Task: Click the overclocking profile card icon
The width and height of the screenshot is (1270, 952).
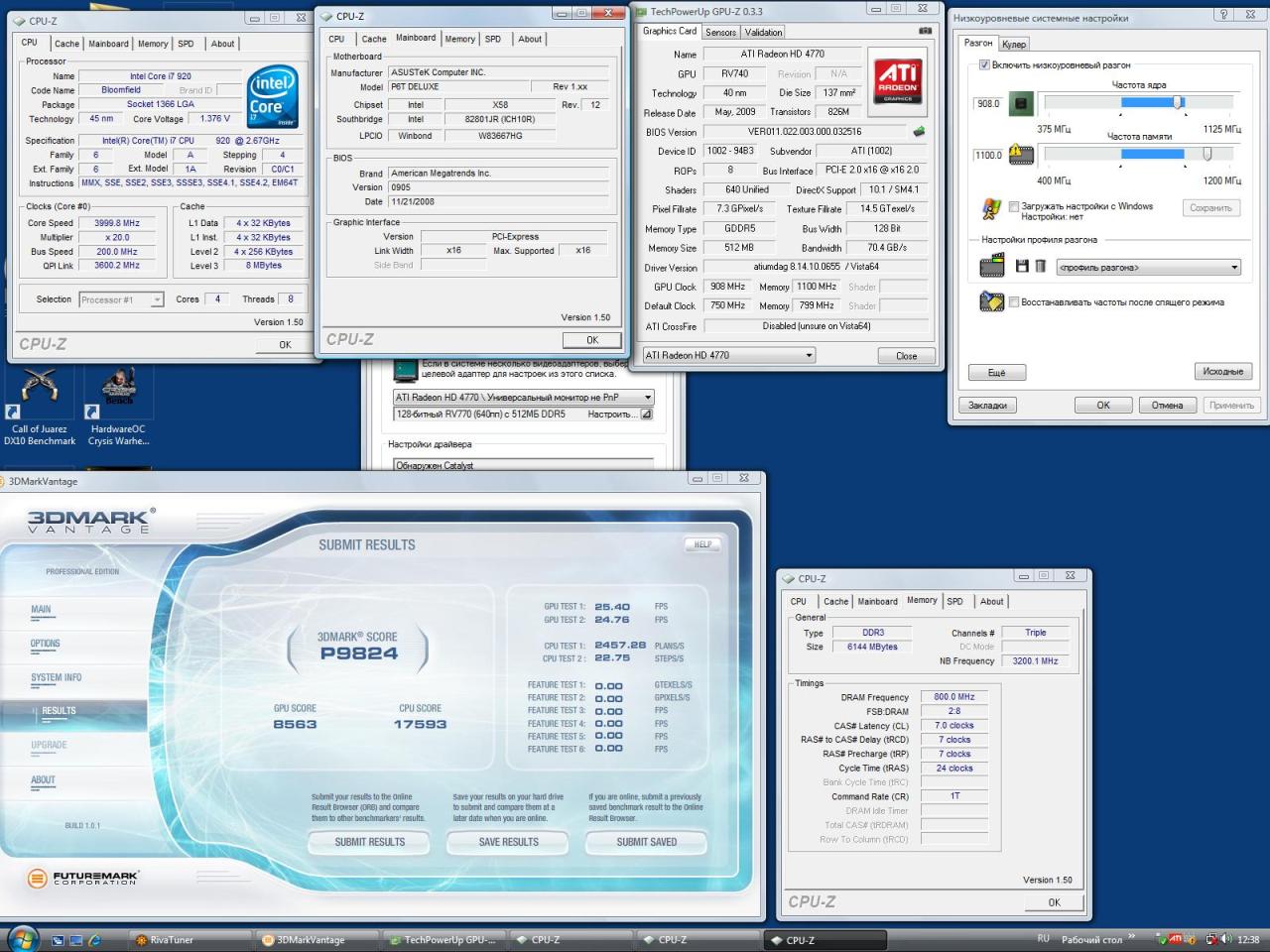Action: 991,266
